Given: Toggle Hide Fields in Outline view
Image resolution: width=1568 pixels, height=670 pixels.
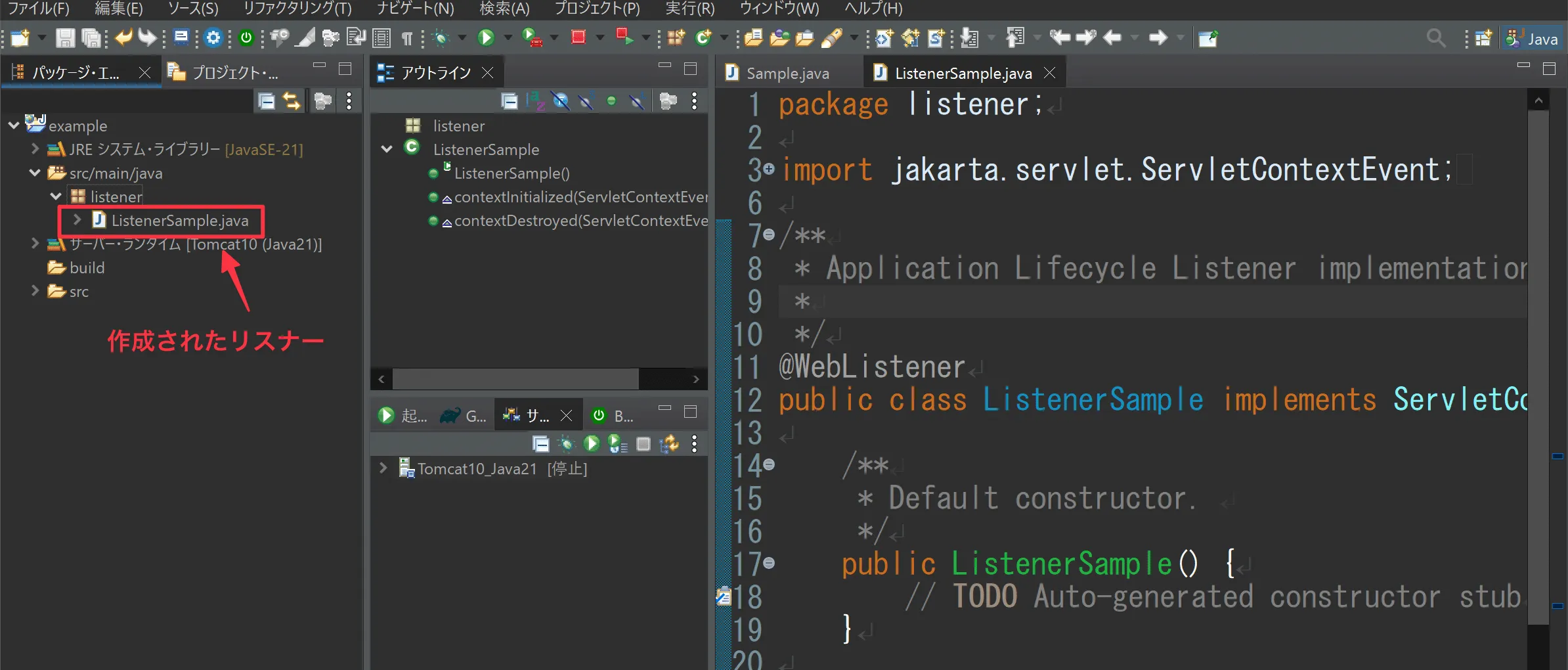Looking at the screenshot, I should (561, 101).
